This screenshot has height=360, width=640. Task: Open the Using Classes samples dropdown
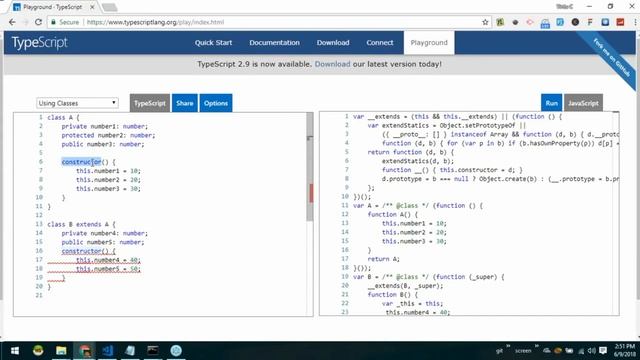pyautogui.click(x=77, y=103)
